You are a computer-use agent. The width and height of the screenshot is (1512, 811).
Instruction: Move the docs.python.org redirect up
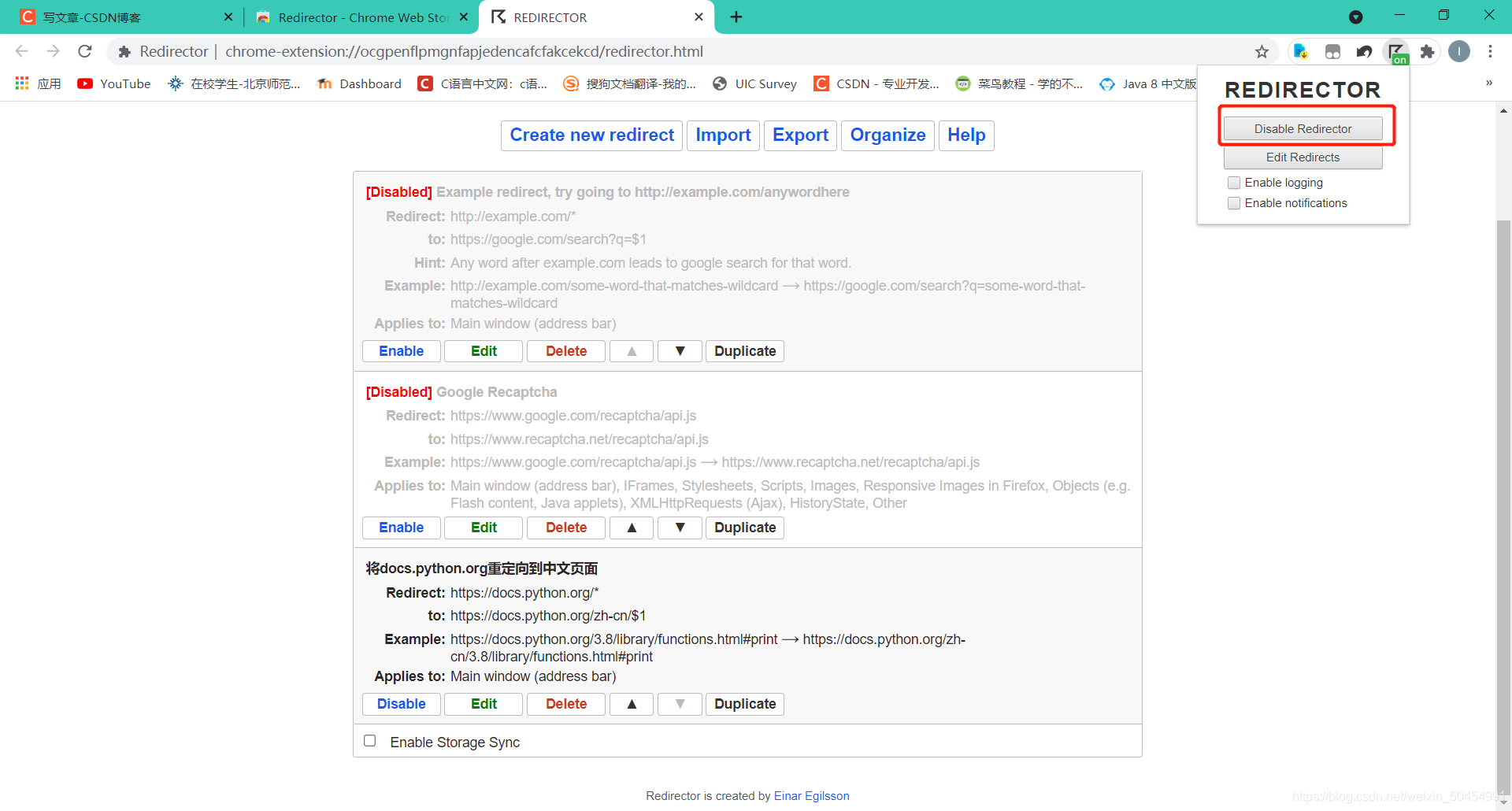[x=632, y=704]
